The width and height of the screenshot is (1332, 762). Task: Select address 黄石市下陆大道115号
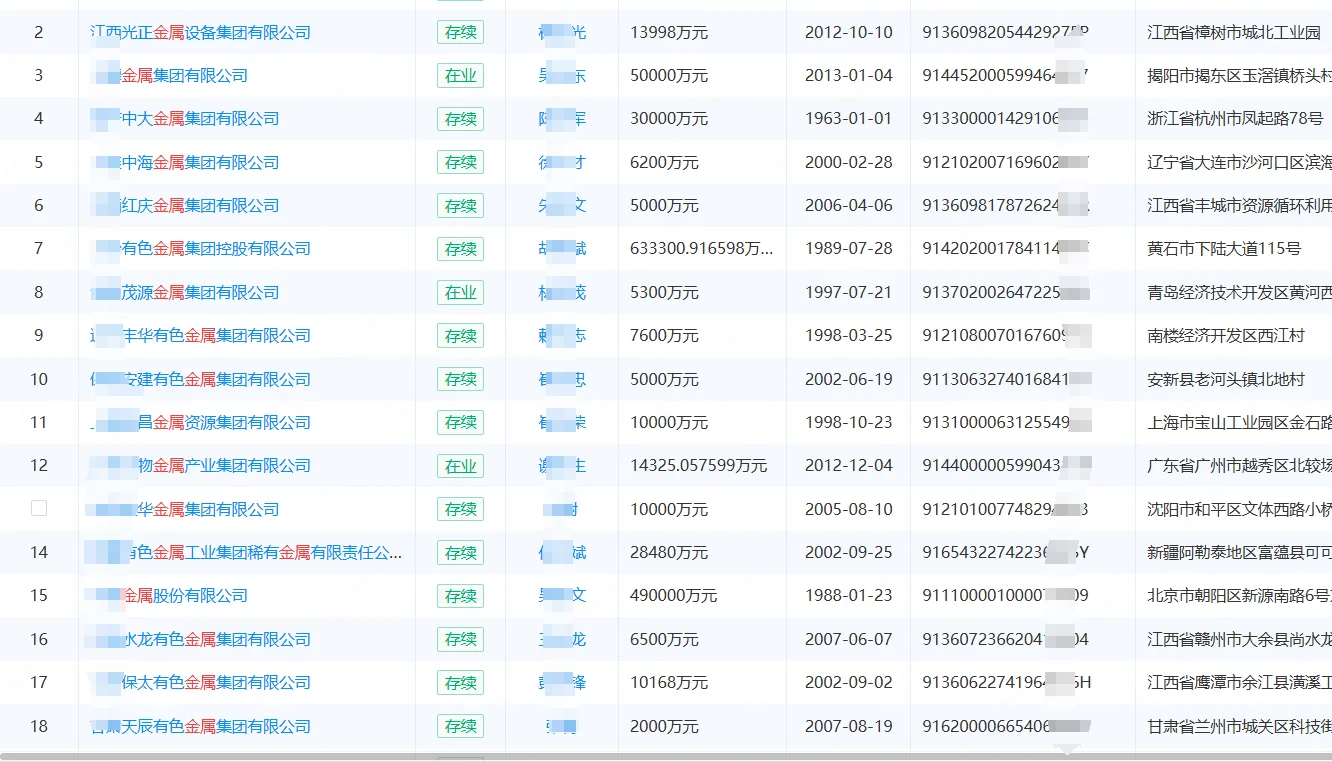pyautogui.click(x=1224, y=248)
